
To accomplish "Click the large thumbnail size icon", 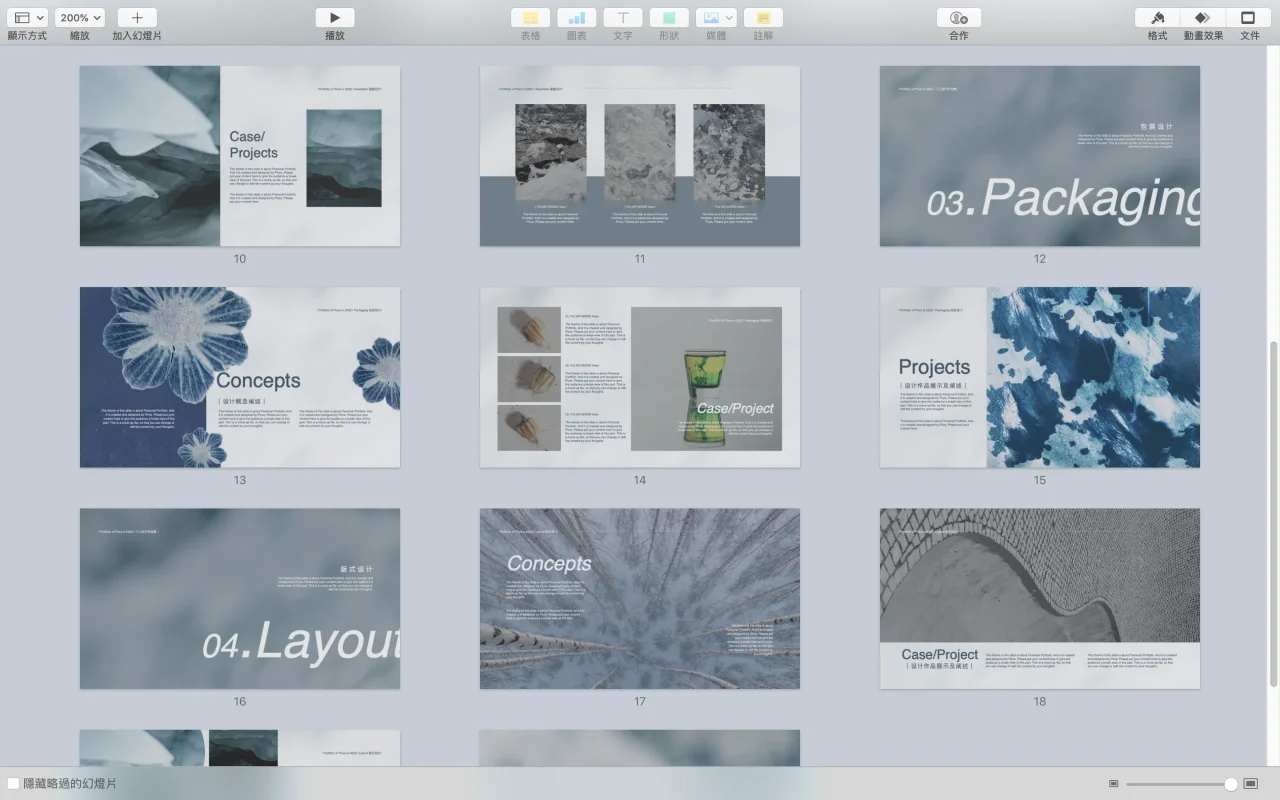I will pos(1250,784).
